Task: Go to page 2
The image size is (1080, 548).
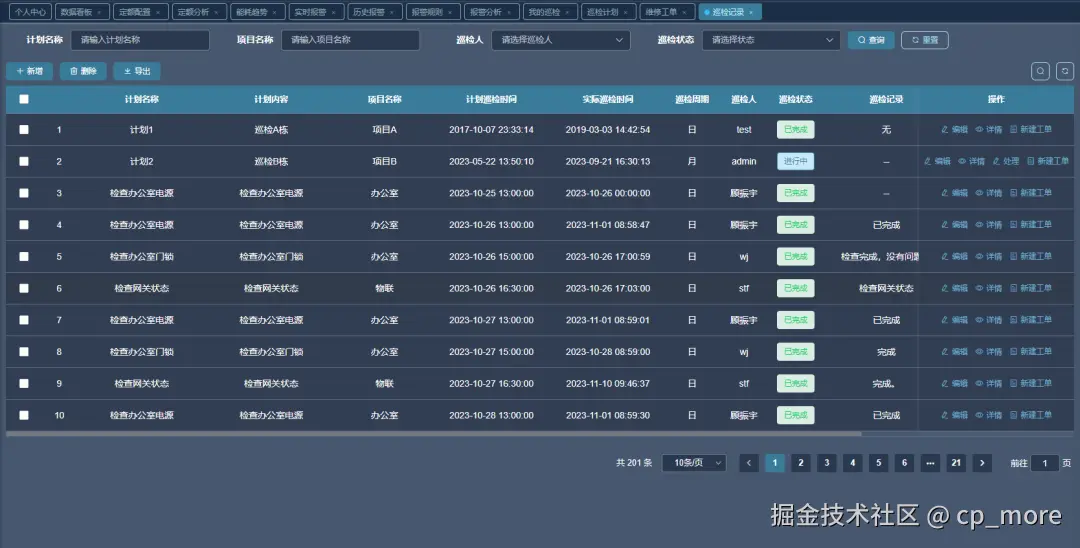Action: click(800, 463)
